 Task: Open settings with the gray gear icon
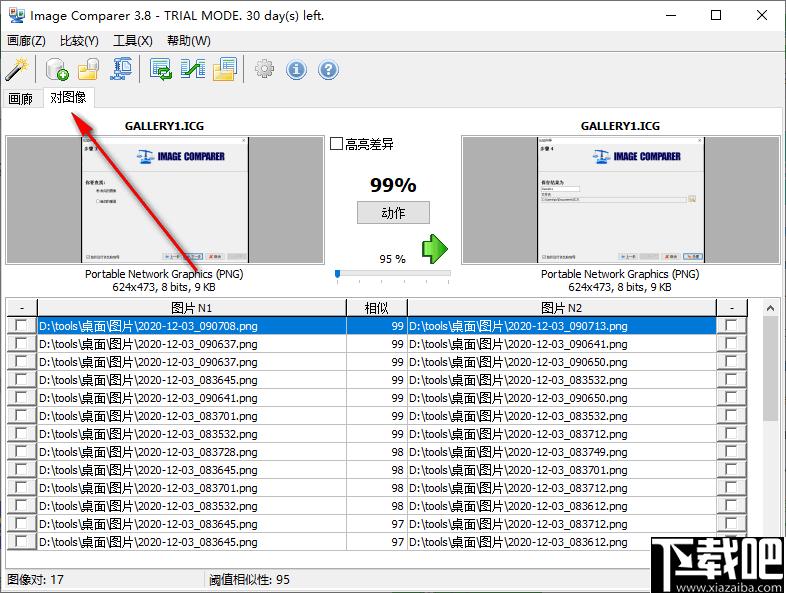pyautogui.click(x=265, y=69)
